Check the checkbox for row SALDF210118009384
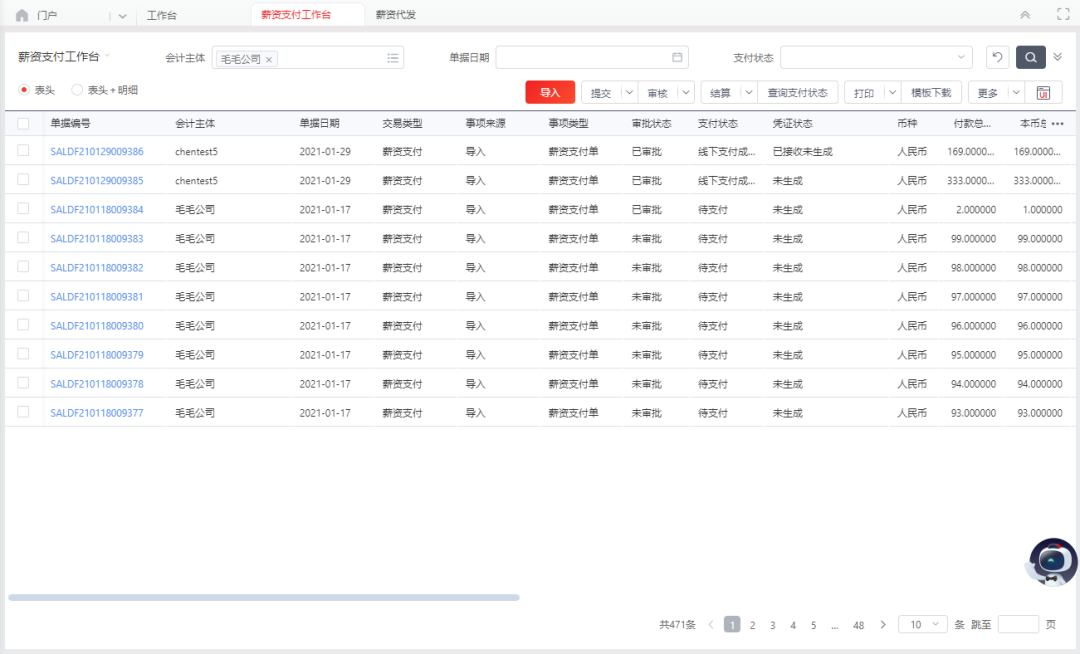 point(22,210)
